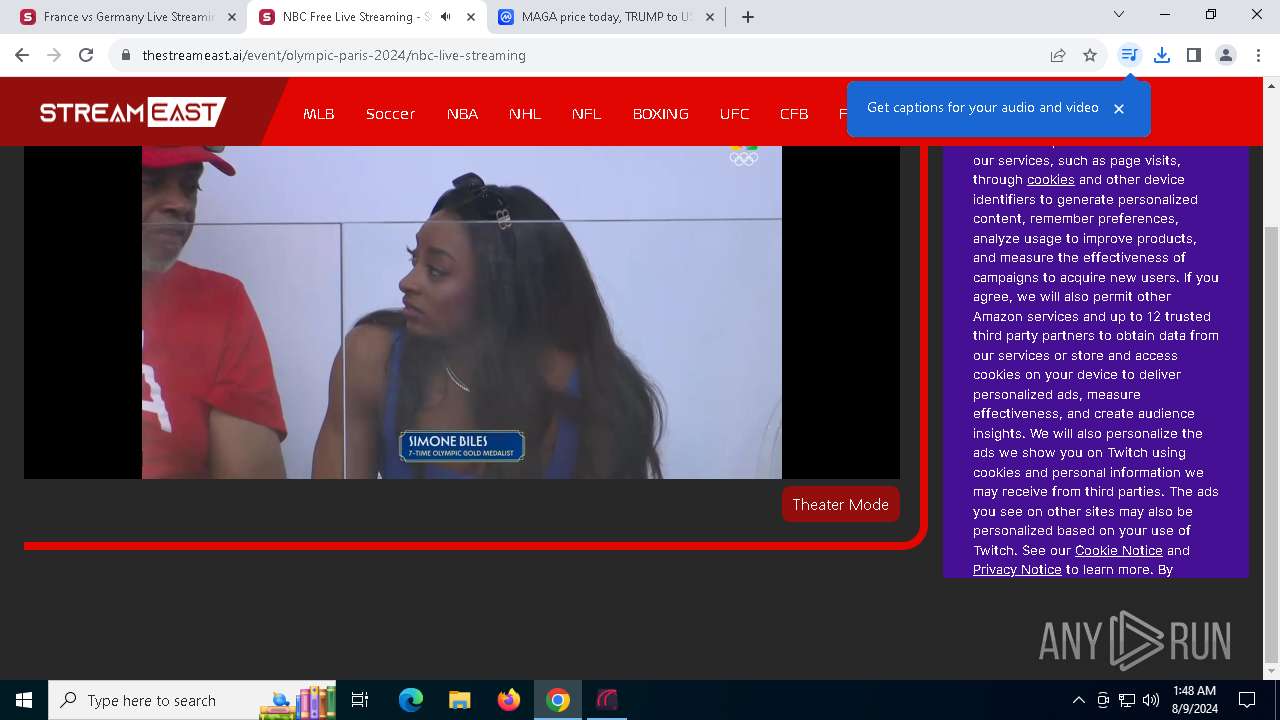The height and width of the screenshot is (720, 1280).
Task: Toggle Chrome side panel icon
Action: click(1194, 55)
